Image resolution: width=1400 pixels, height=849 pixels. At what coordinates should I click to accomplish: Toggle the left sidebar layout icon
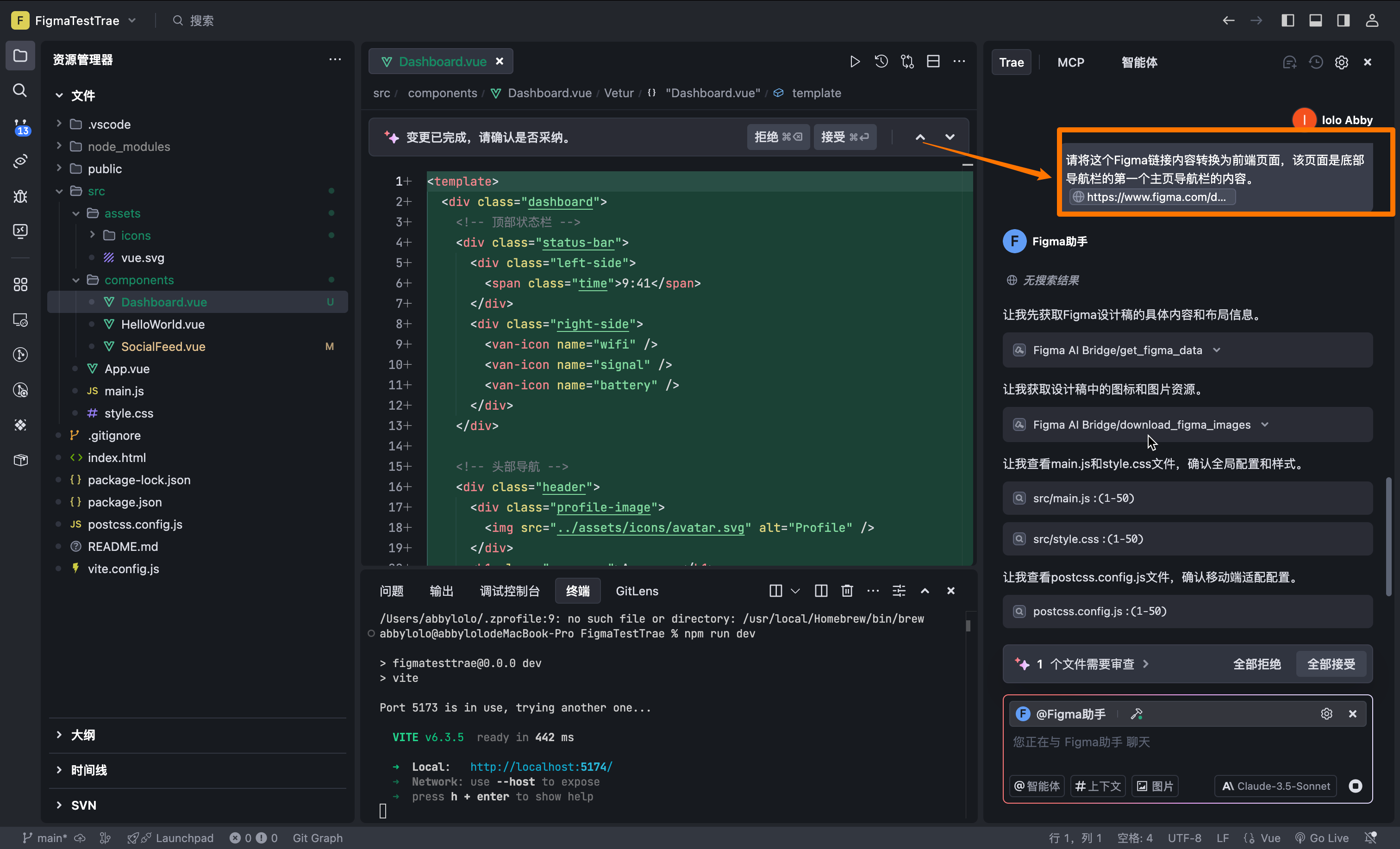click(1288, 20)
